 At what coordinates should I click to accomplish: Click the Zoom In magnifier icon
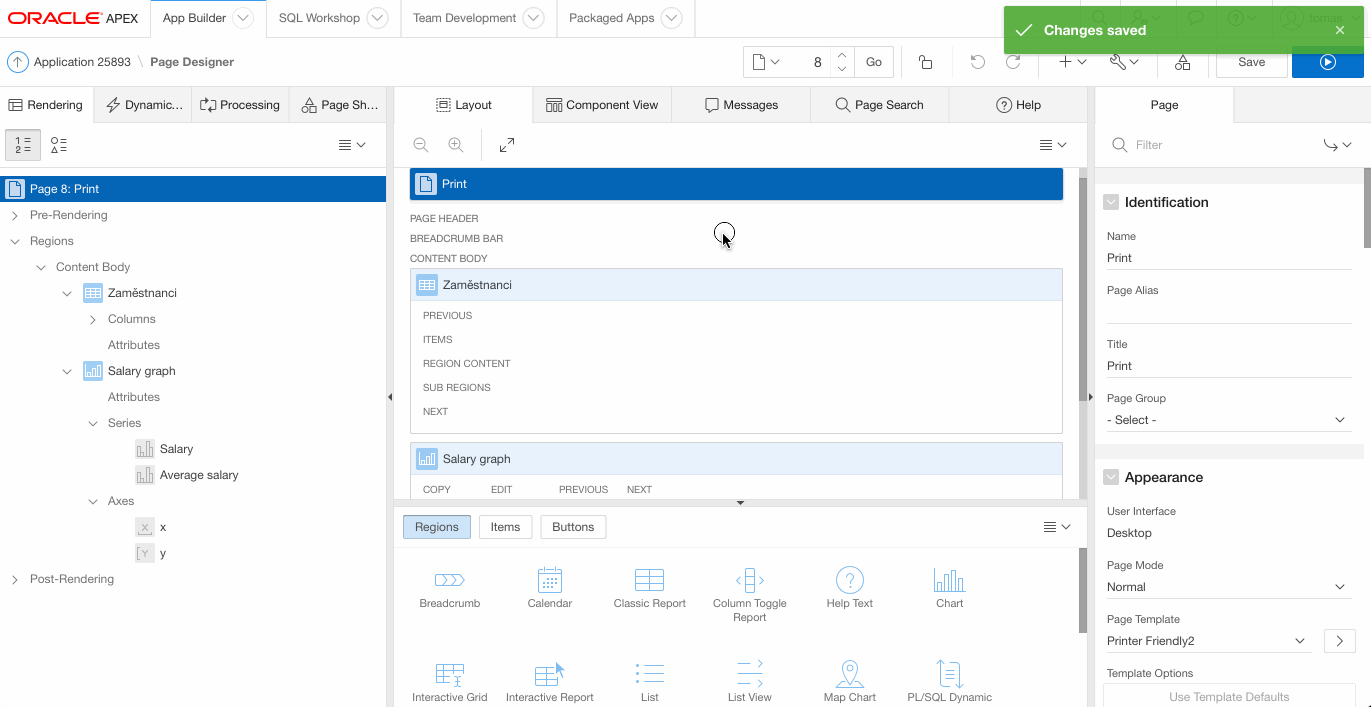[456, 145]
